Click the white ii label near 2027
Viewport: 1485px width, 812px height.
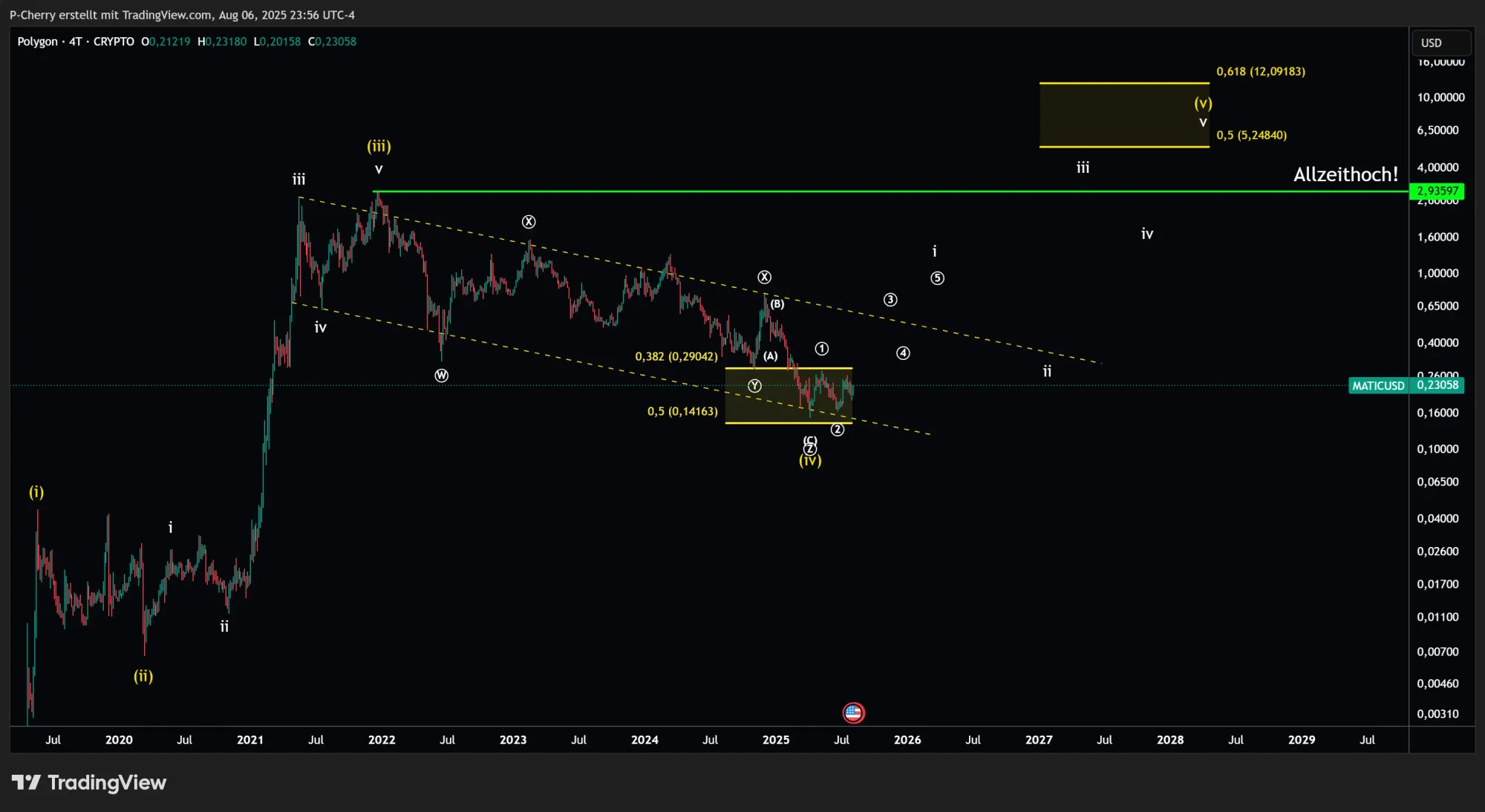point(1047,371)
